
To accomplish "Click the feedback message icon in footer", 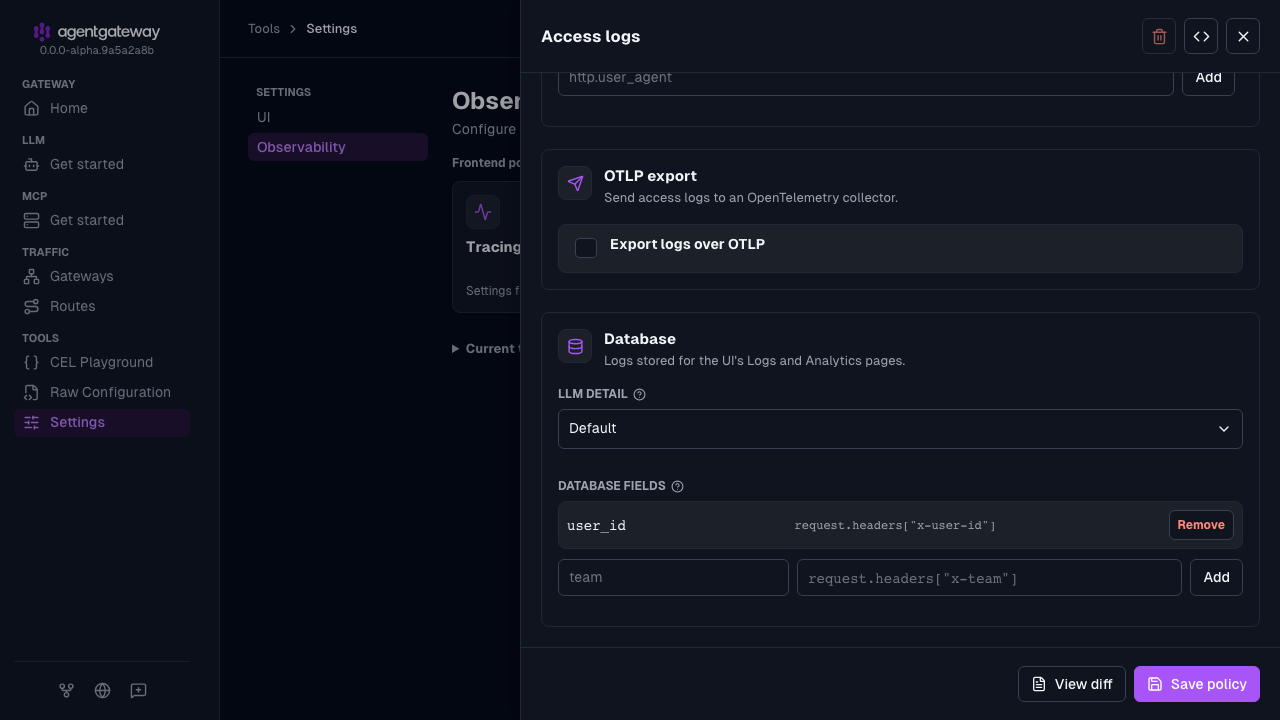I will [138, 690].
